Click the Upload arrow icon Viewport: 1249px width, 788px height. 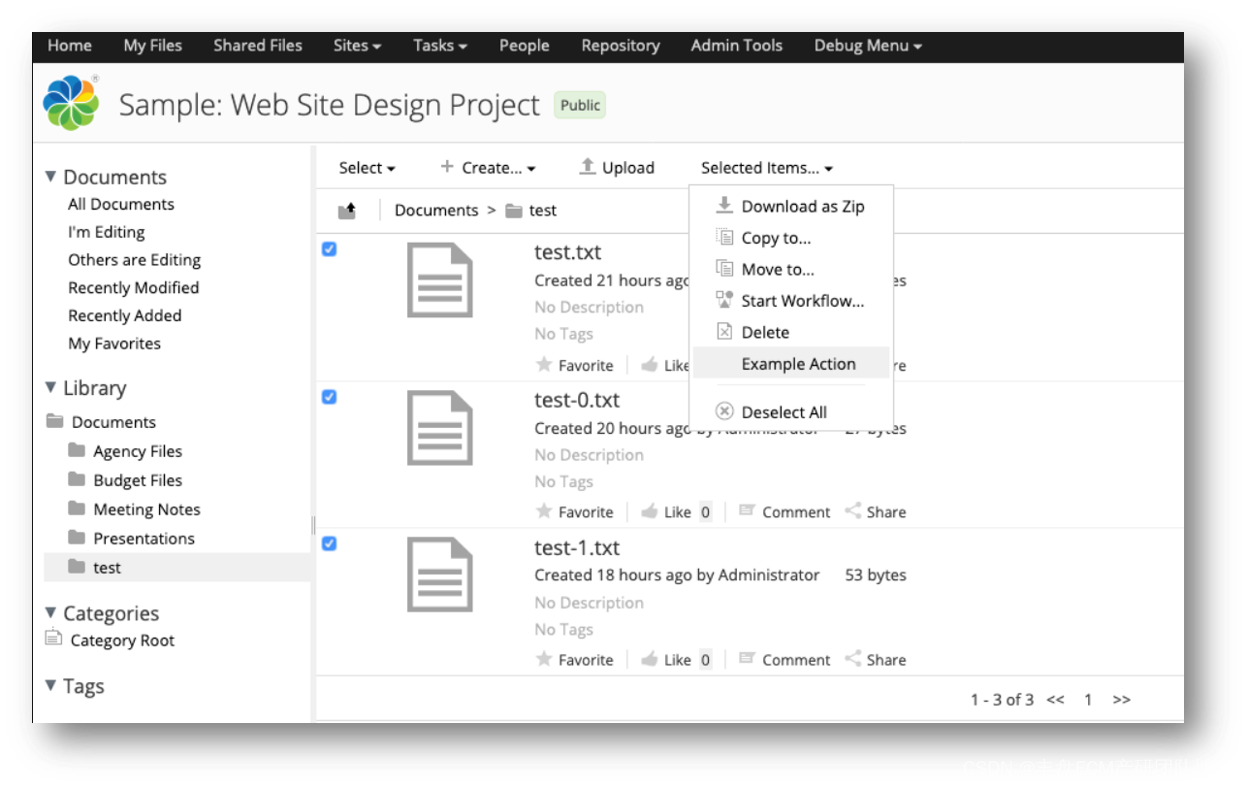pos(588,167)
